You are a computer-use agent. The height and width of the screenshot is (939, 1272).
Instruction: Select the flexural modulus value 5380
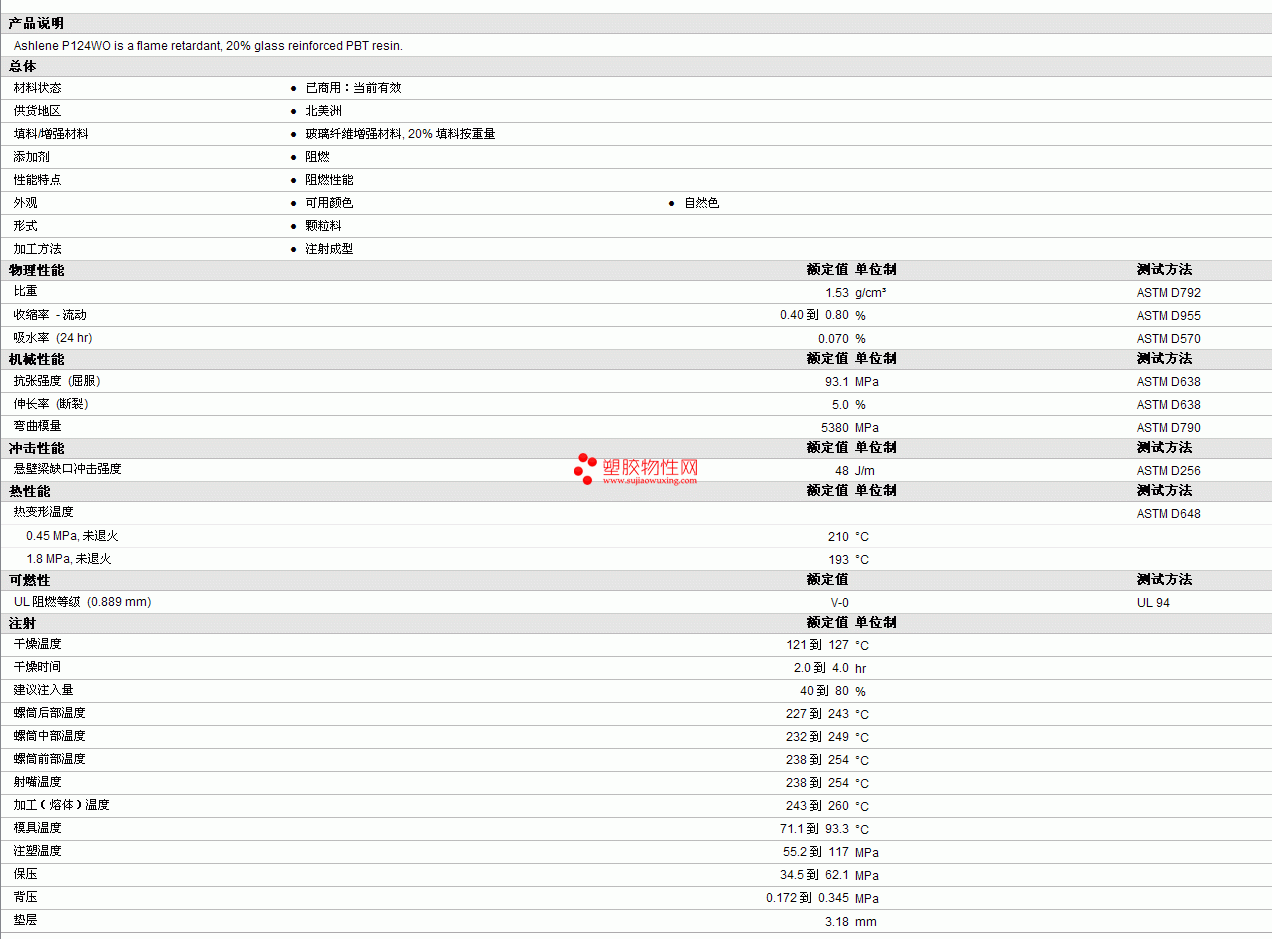coord(835,428)
